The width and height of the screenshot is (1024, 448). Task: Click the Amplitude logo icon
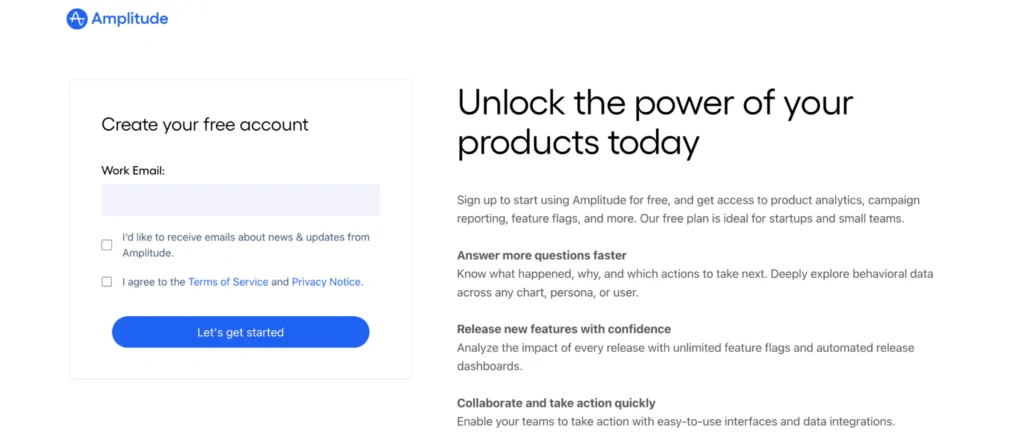tap(77, 19)
